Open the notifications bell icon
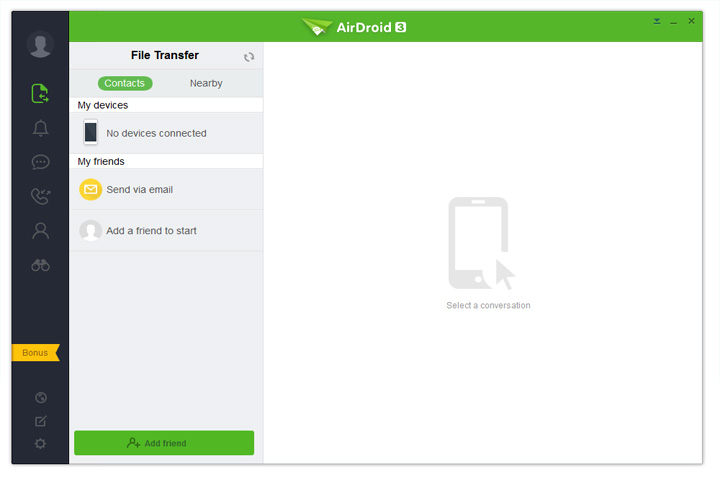Viewport: 720px width, 480px height. click(40, 128)
